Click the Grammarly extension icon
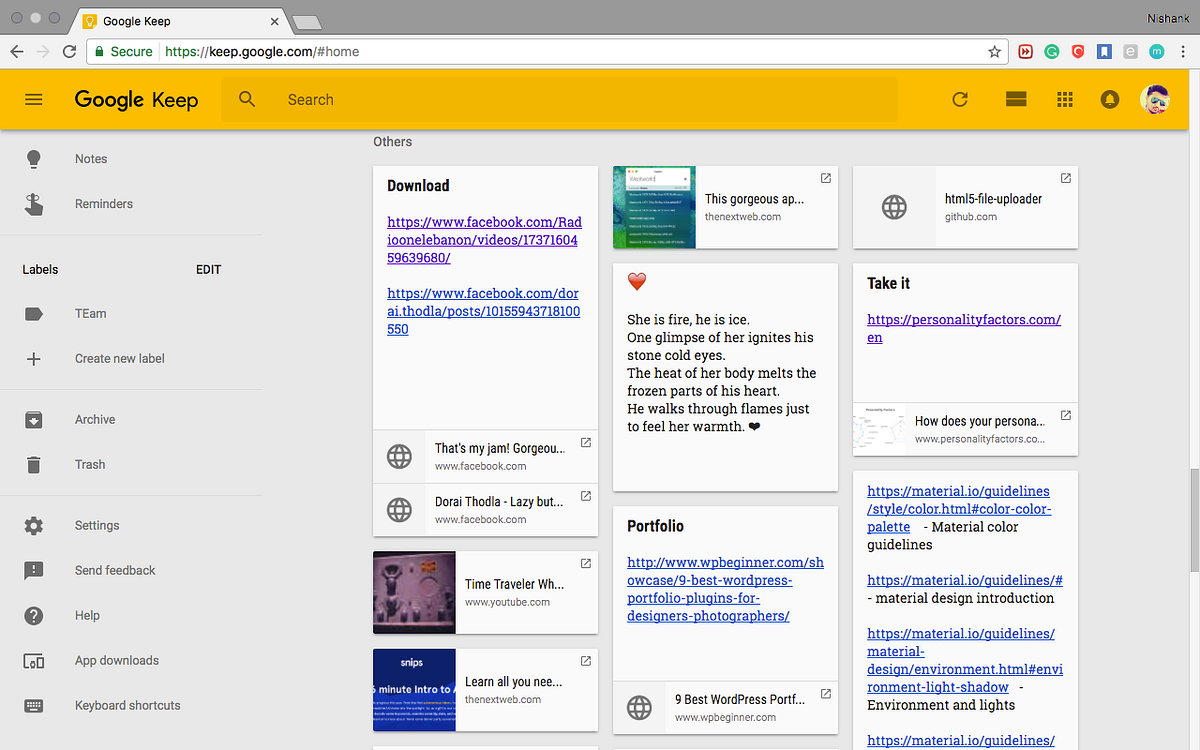The width and height of the screenshot is (1200, 750). coord(1052,52)
